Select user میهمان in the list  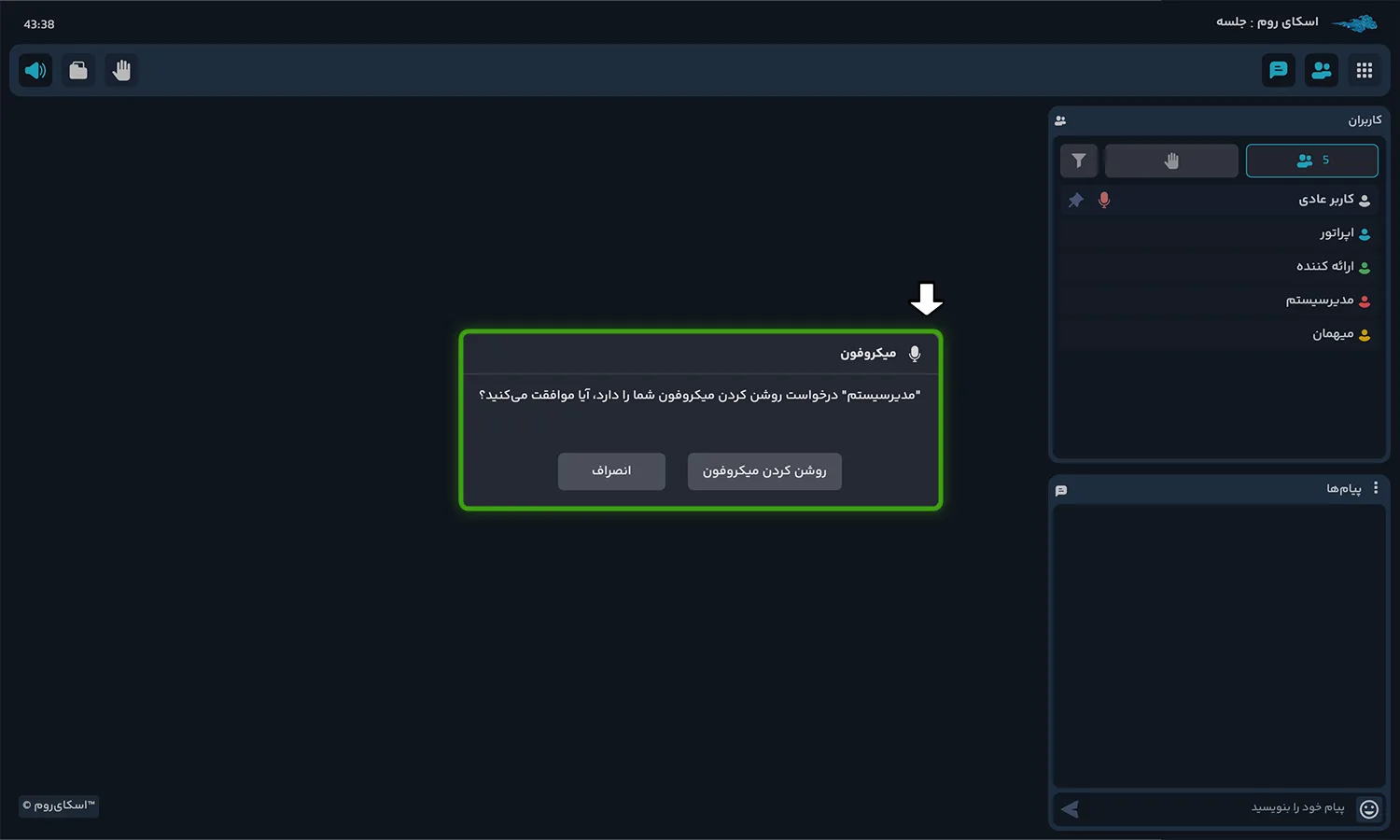pos(1219,334)
